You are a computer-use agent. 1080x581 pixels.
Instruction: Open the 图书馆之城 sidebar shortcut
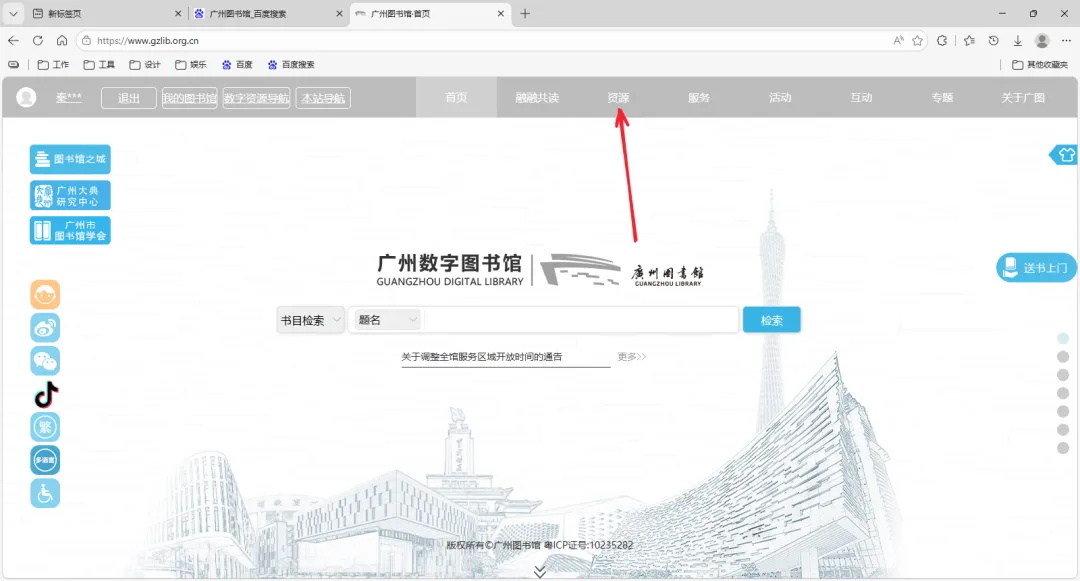(x=70, y=159)
